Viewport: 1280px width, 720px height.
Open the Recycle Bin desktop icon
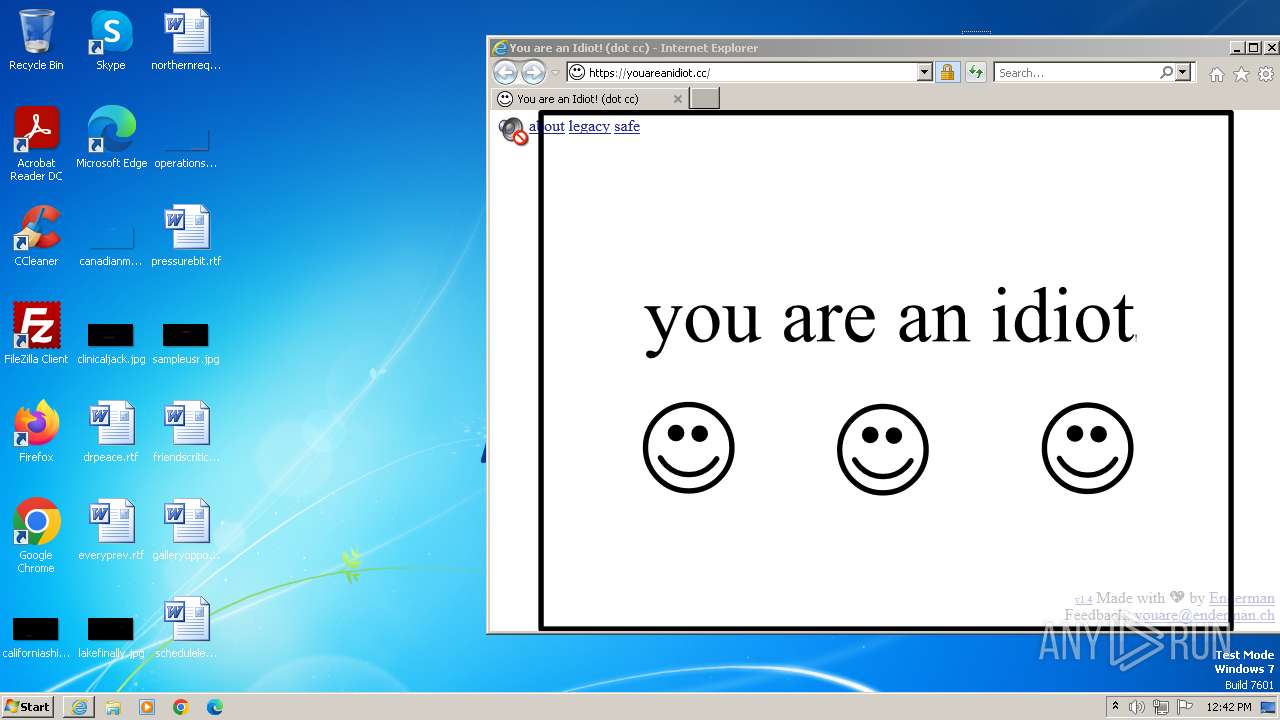(36, 40)
